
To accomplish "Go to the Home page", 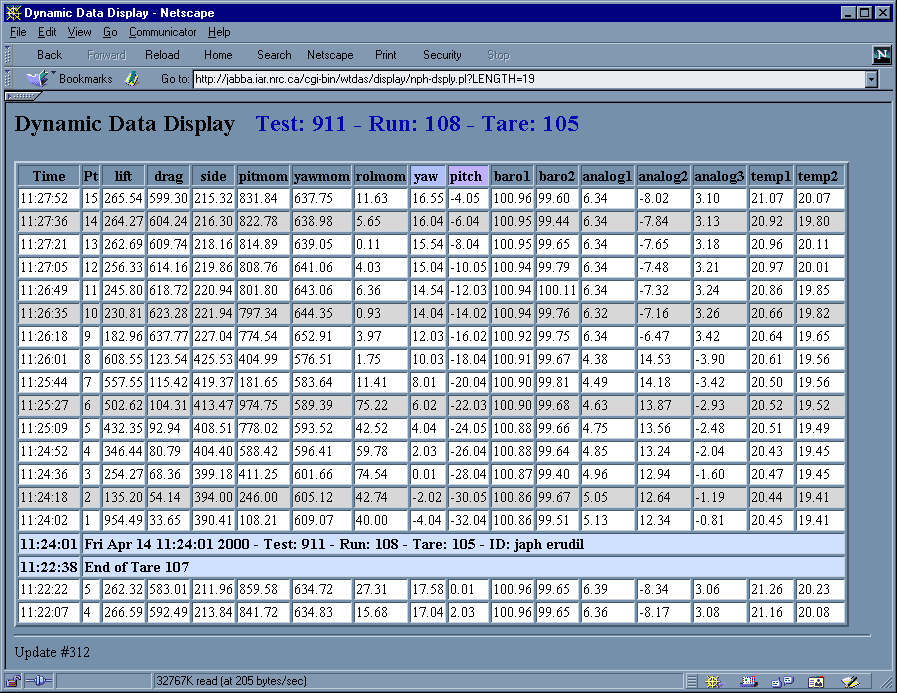I will coord(218,55).
